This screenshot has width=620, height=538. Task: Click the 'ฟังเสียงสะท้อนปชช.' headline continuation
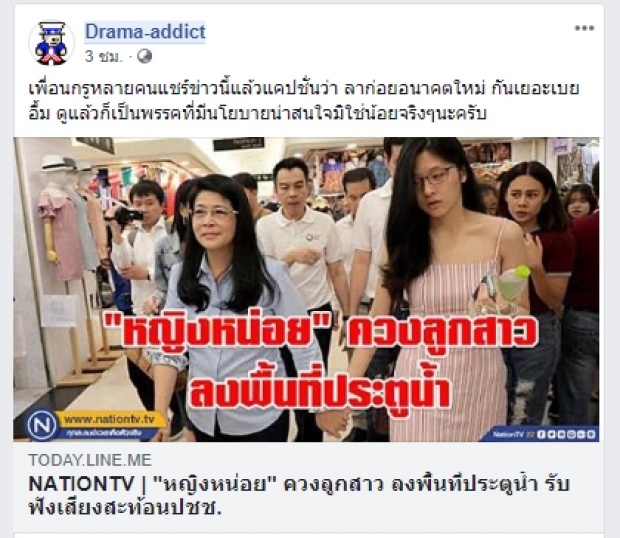click(x=125, y=508)
